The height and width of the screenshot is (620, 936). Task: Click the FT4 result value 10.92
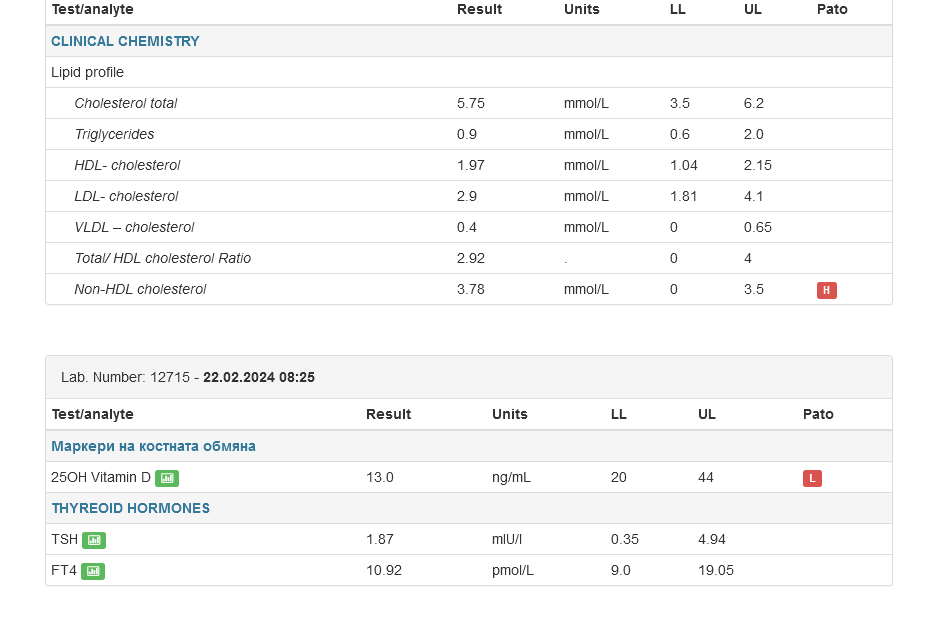point(384,570)
